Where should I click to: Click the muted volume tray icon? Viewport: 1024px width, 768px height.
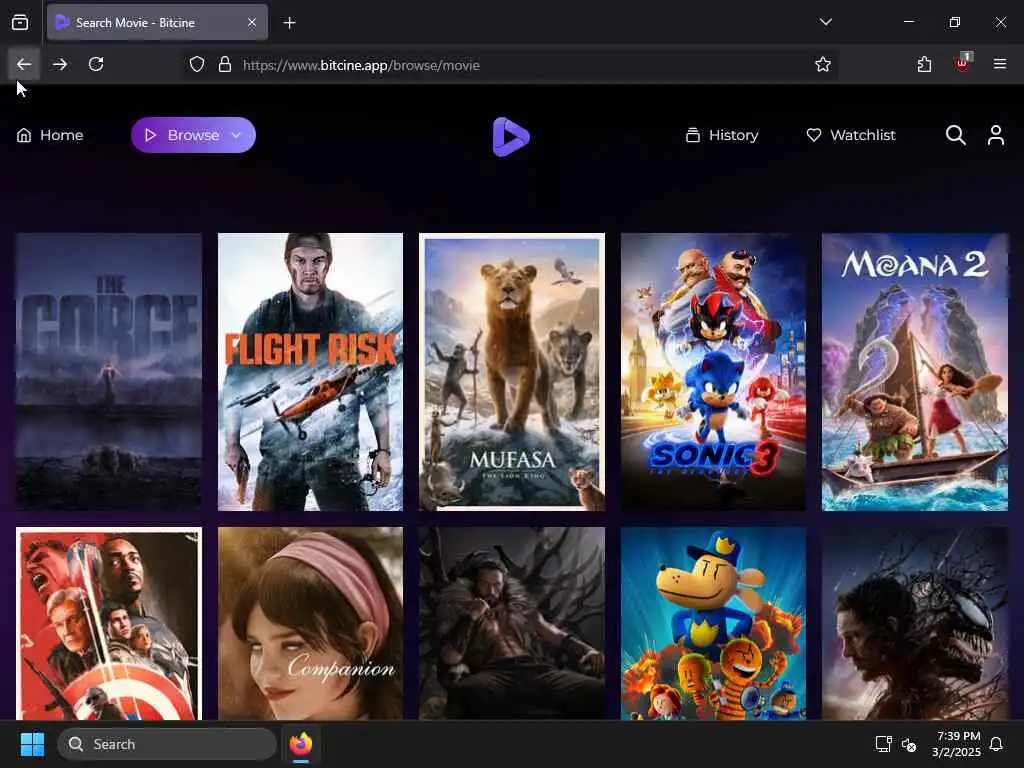(x=908, y=744)
